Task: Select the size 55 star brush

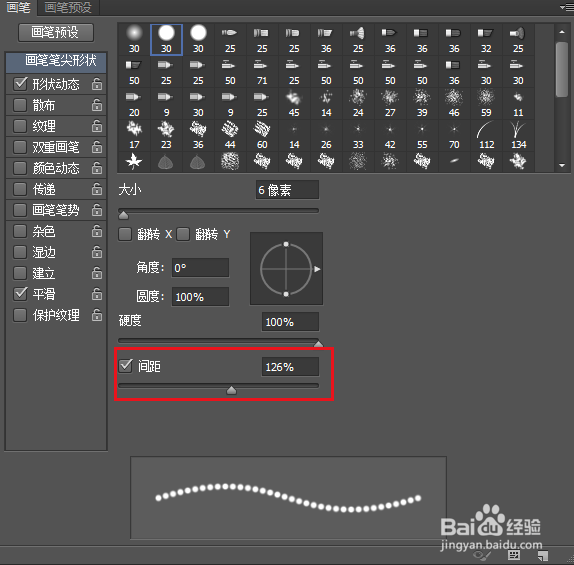Action: pyautogui.click(x=422, y=136)
